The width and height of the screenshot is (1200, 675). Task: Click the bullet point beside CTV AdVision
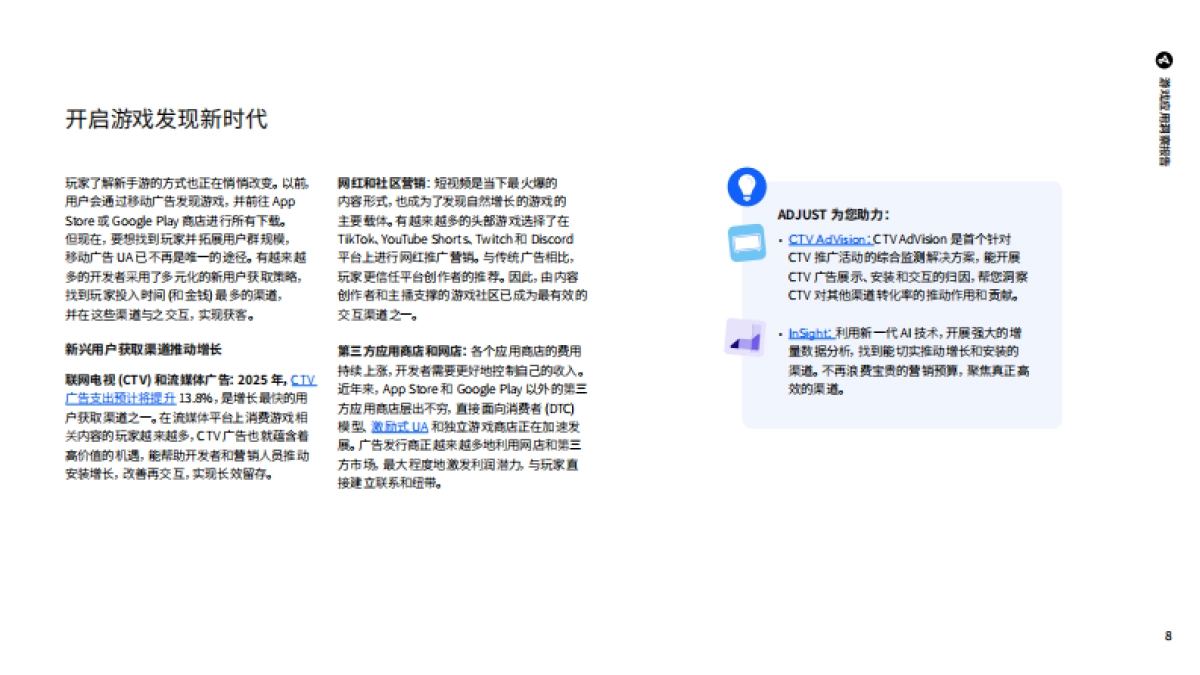(x=778, y=240)
